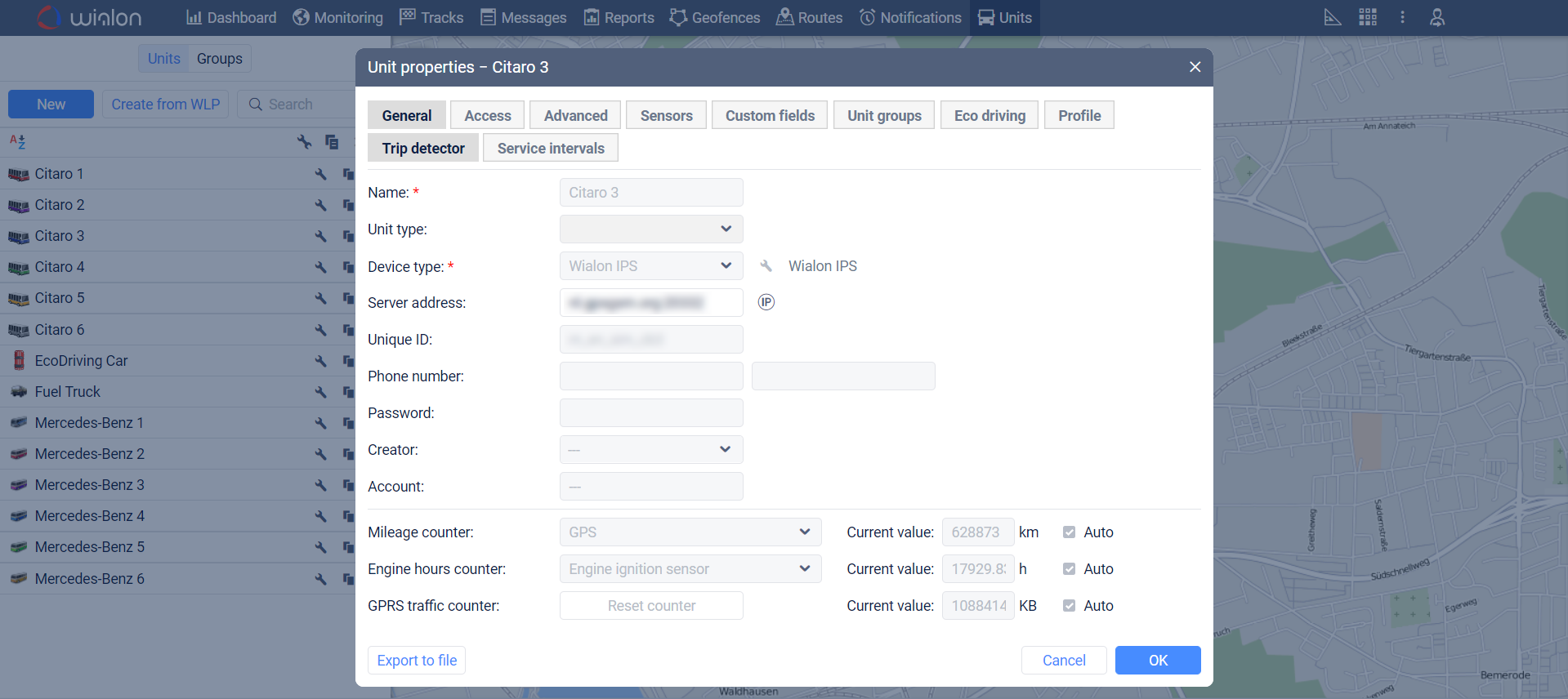Click the A-Z sort icon in the unit list

pyautogui.click(x=17, y=141)
